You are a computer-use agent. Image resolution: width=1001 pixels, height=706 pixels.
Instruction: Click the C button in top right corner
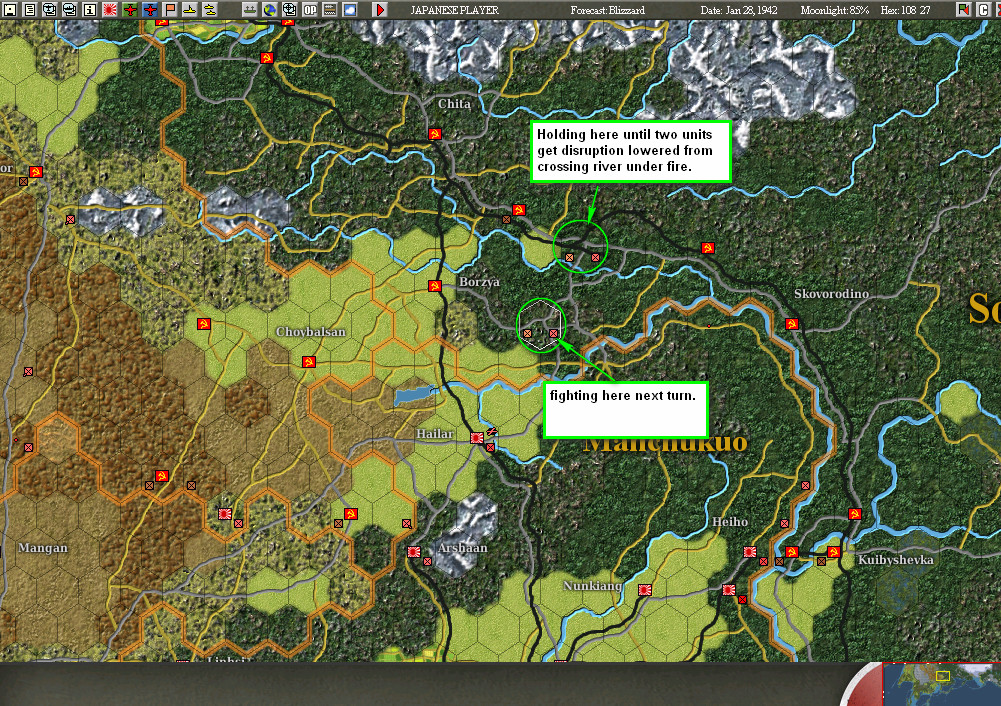(984, 10)
